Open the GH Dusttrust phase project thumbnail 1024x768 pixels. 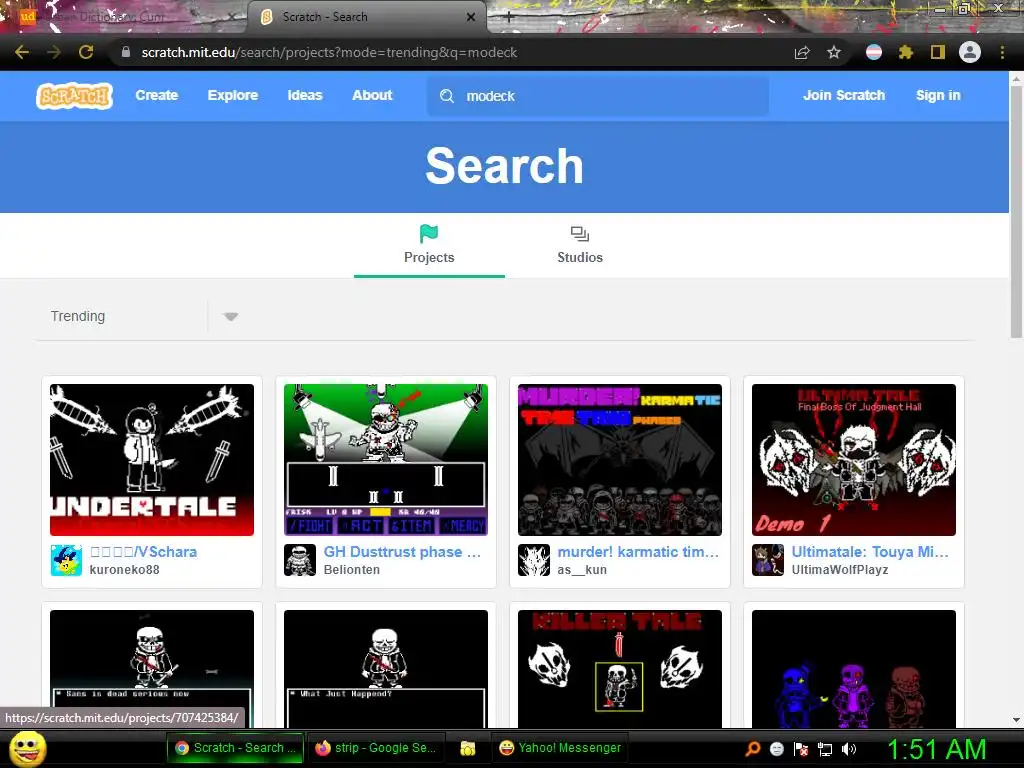point(386,460)
